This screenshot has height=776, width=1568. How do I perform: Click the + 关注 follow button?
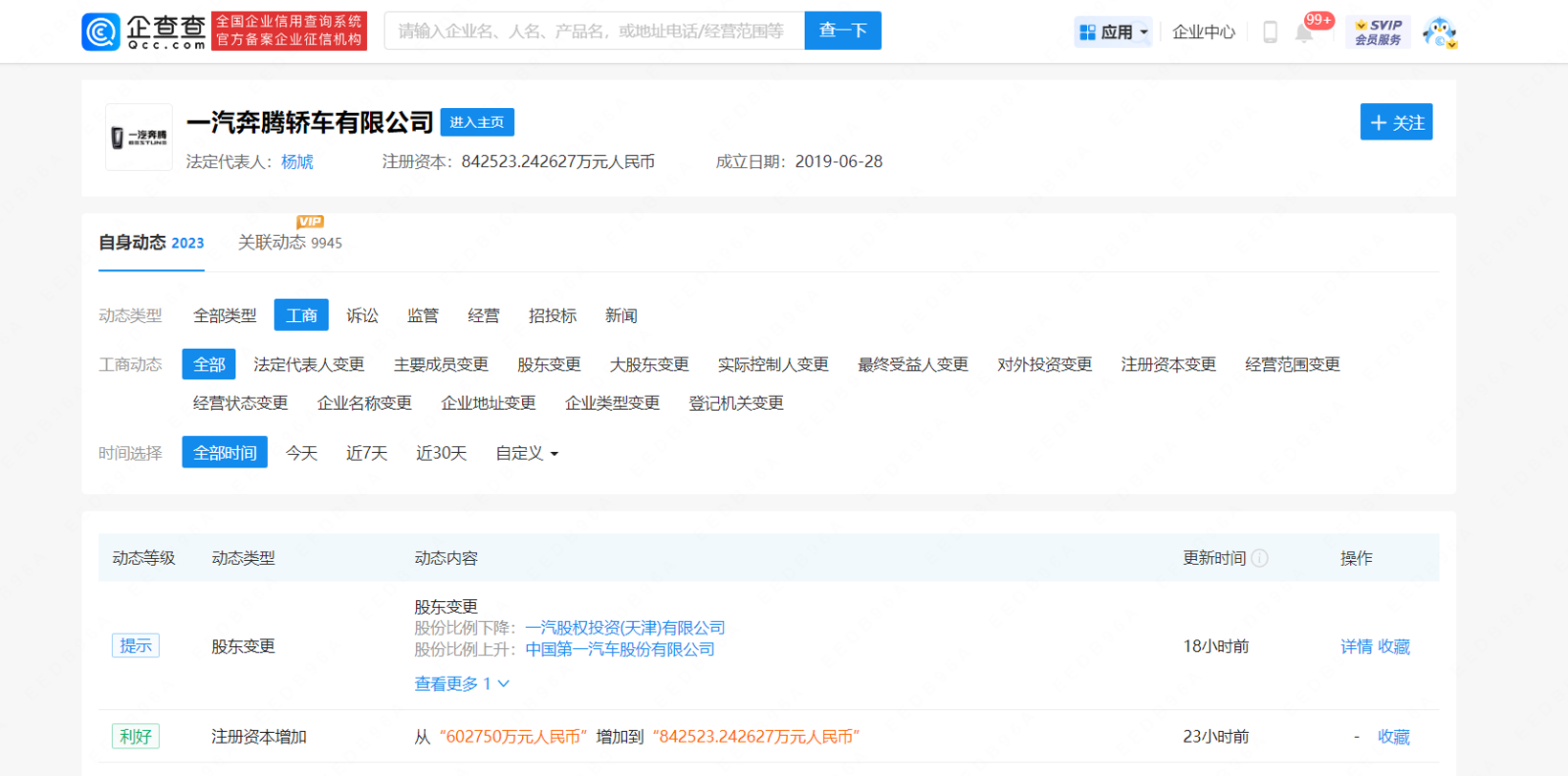(1396, 122)
